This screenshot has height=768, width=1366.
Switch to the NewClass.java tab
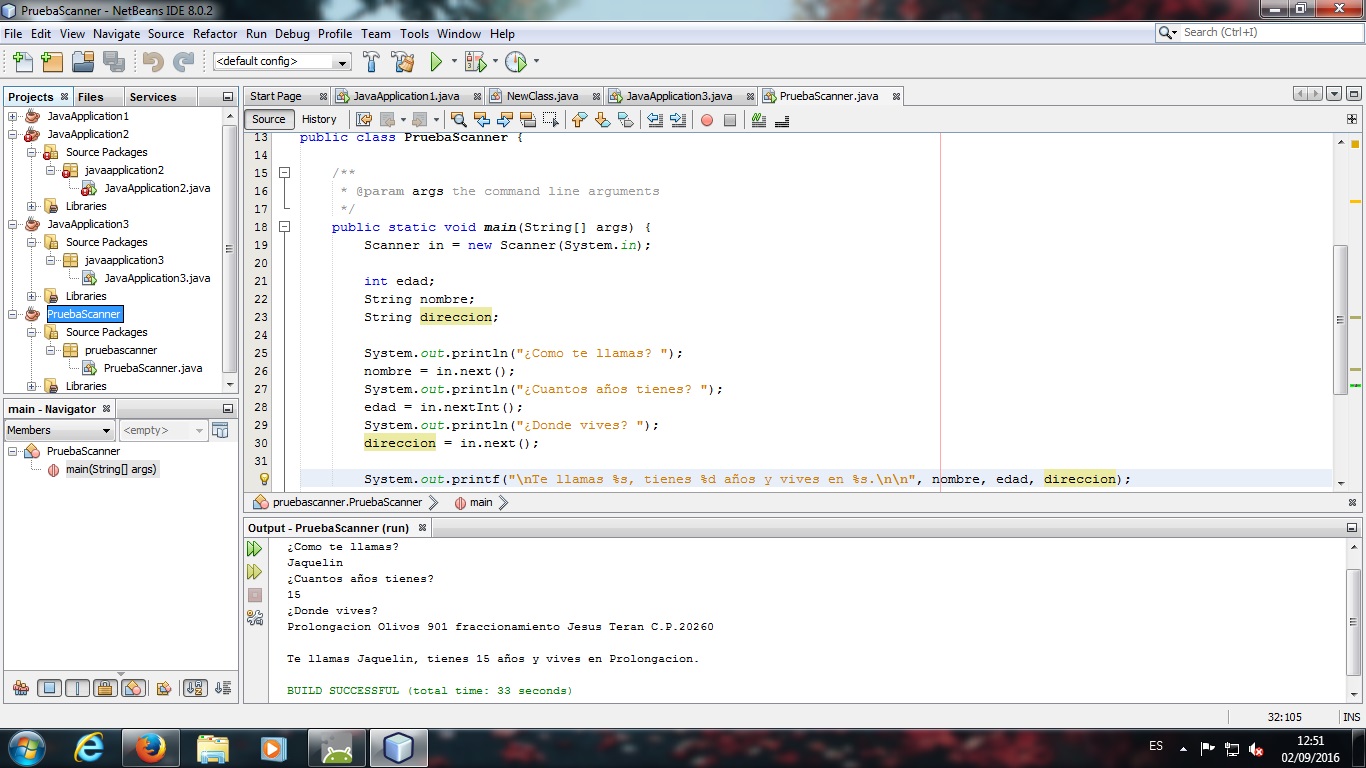pos(541,96)
